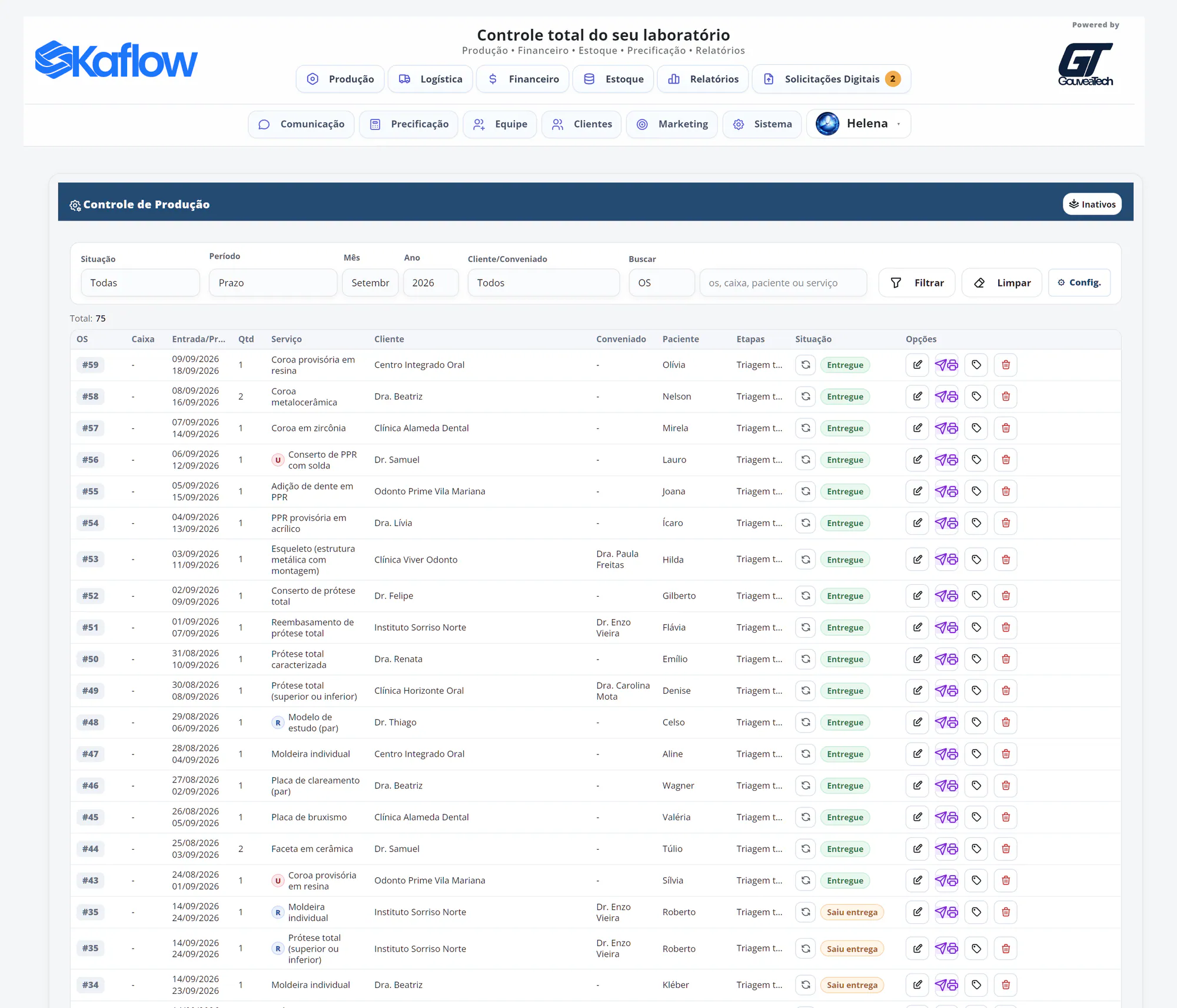Image resolution: width=1177 pixels, height=1008 pixels.
Task: Delete order #58 using the trash icon
Action: [1005, 397]
